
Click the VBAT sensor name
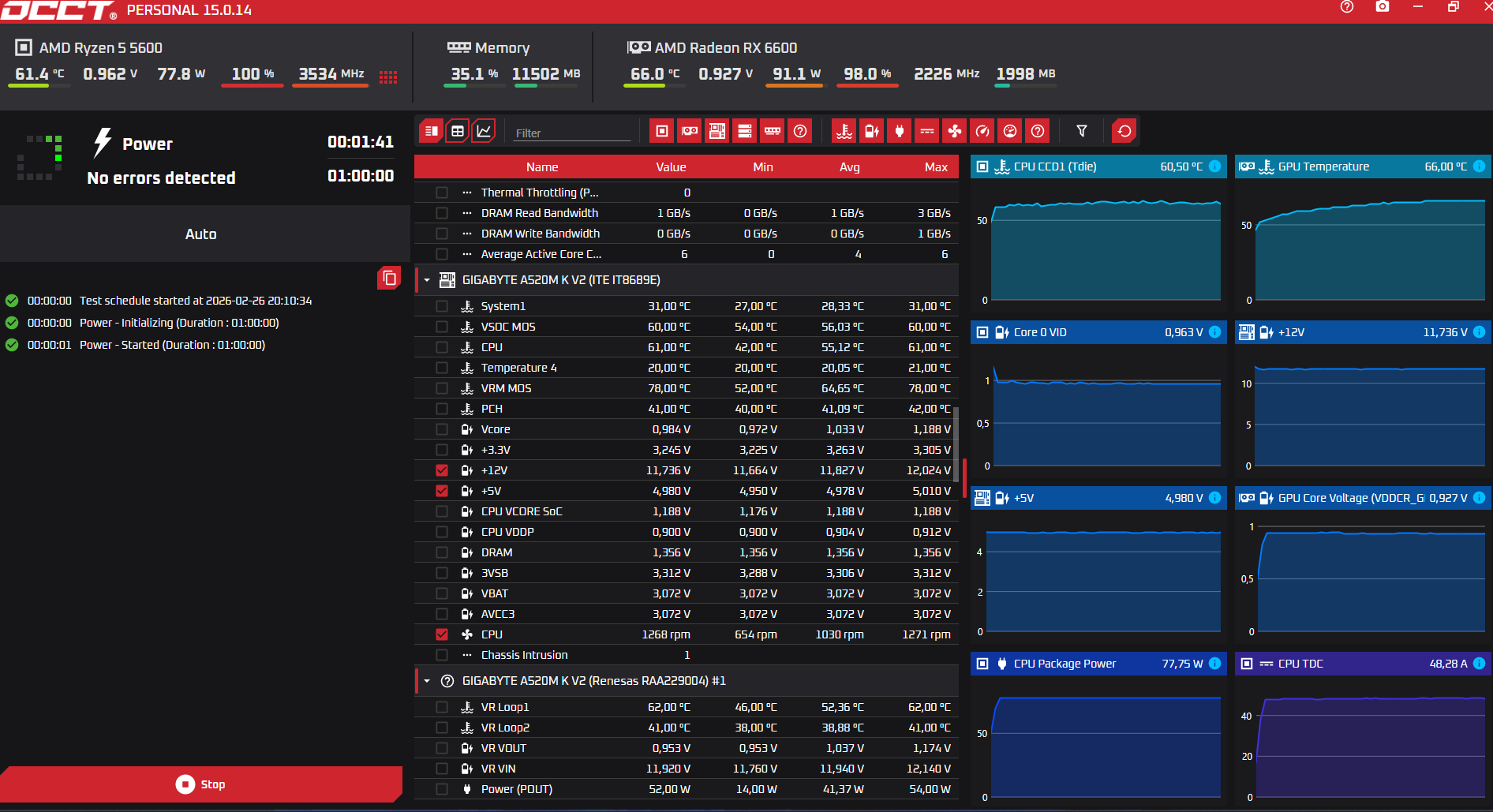[x=495, y=593]
